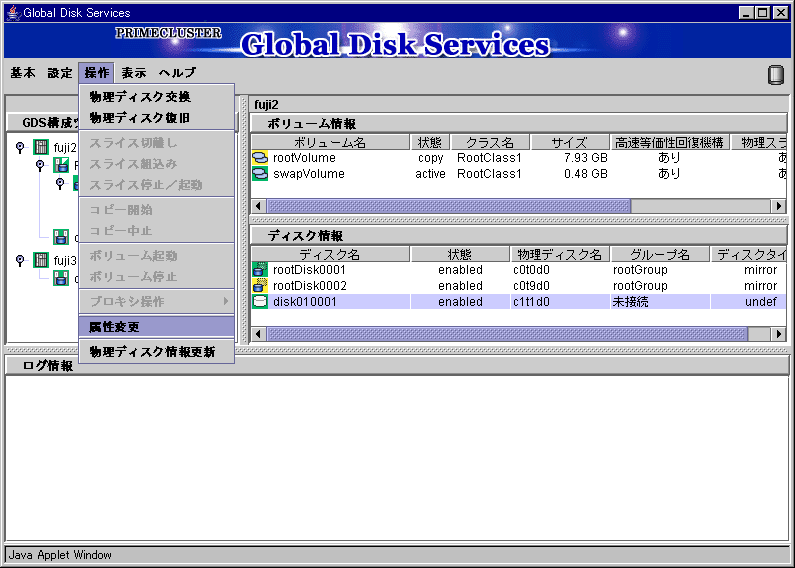Select fuji3 label in tree
This screenshot has width=795, height=568.
click(65, 261)
